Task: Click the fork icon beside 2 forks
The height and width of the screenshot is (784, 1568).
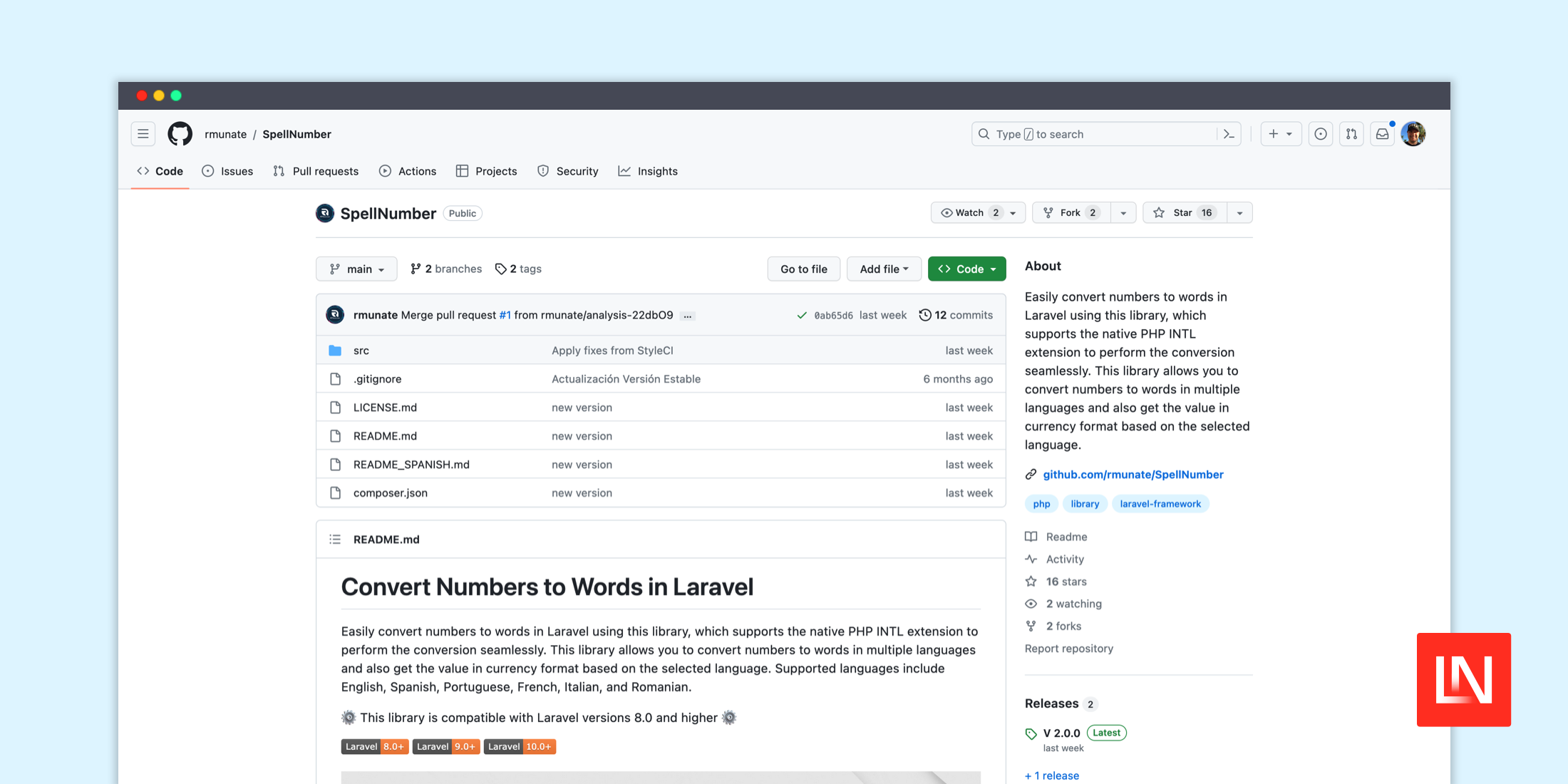Action: point(1031,626)
